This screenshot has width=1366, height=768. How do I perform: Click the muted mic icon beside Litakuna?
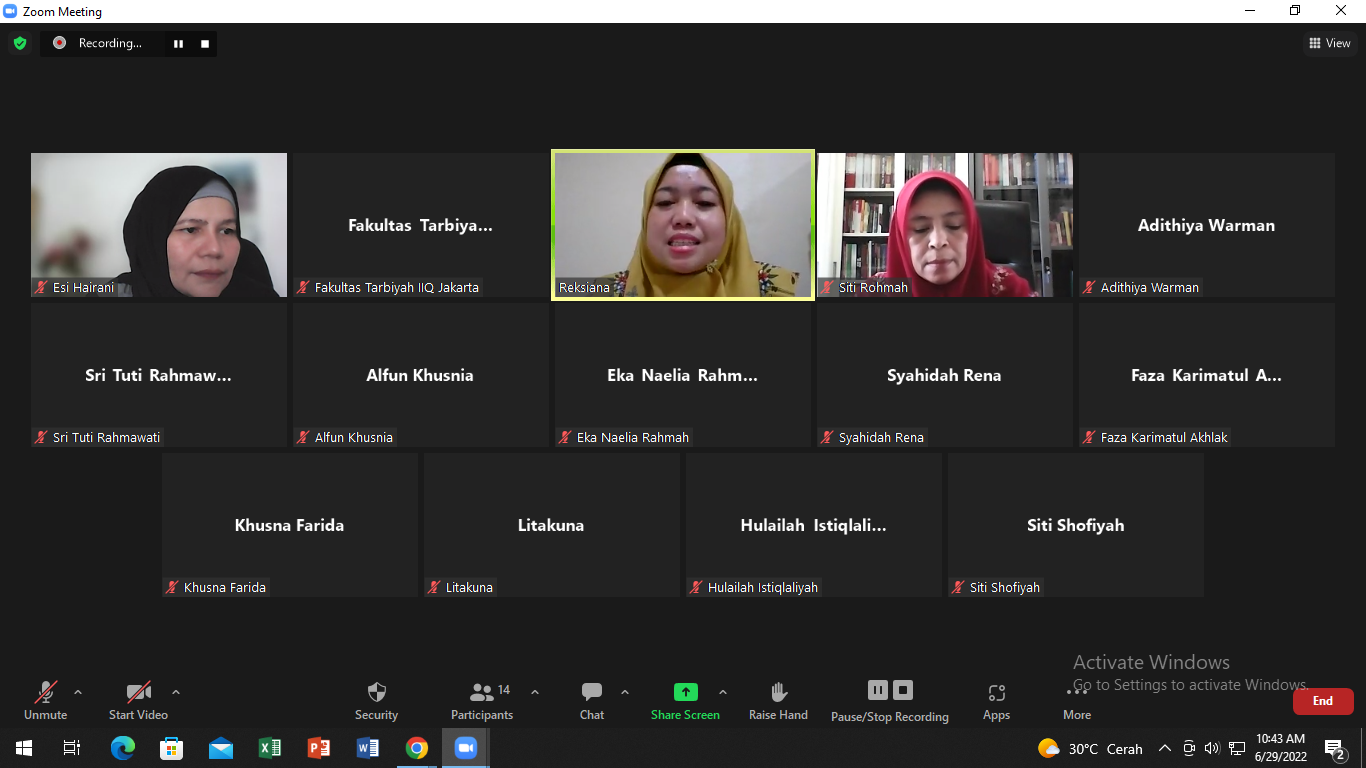[434, 587]
